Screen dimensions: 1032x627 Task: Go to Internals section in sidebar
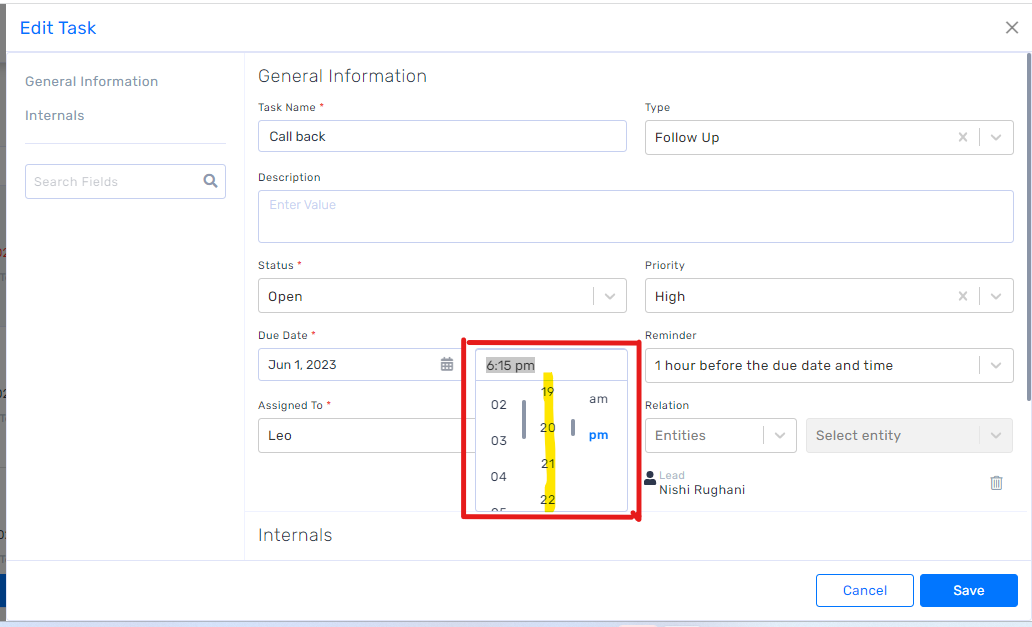point(55,116)
